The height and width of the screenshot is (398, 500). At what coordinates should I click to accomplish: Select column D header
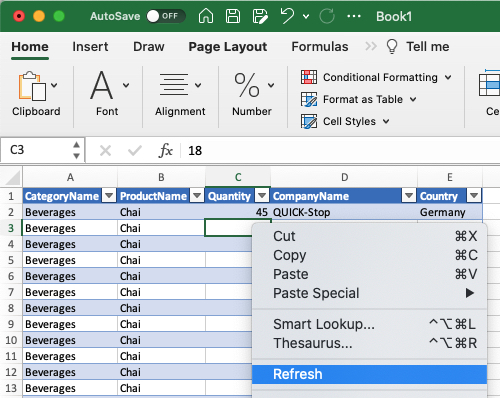coord(344,177)
